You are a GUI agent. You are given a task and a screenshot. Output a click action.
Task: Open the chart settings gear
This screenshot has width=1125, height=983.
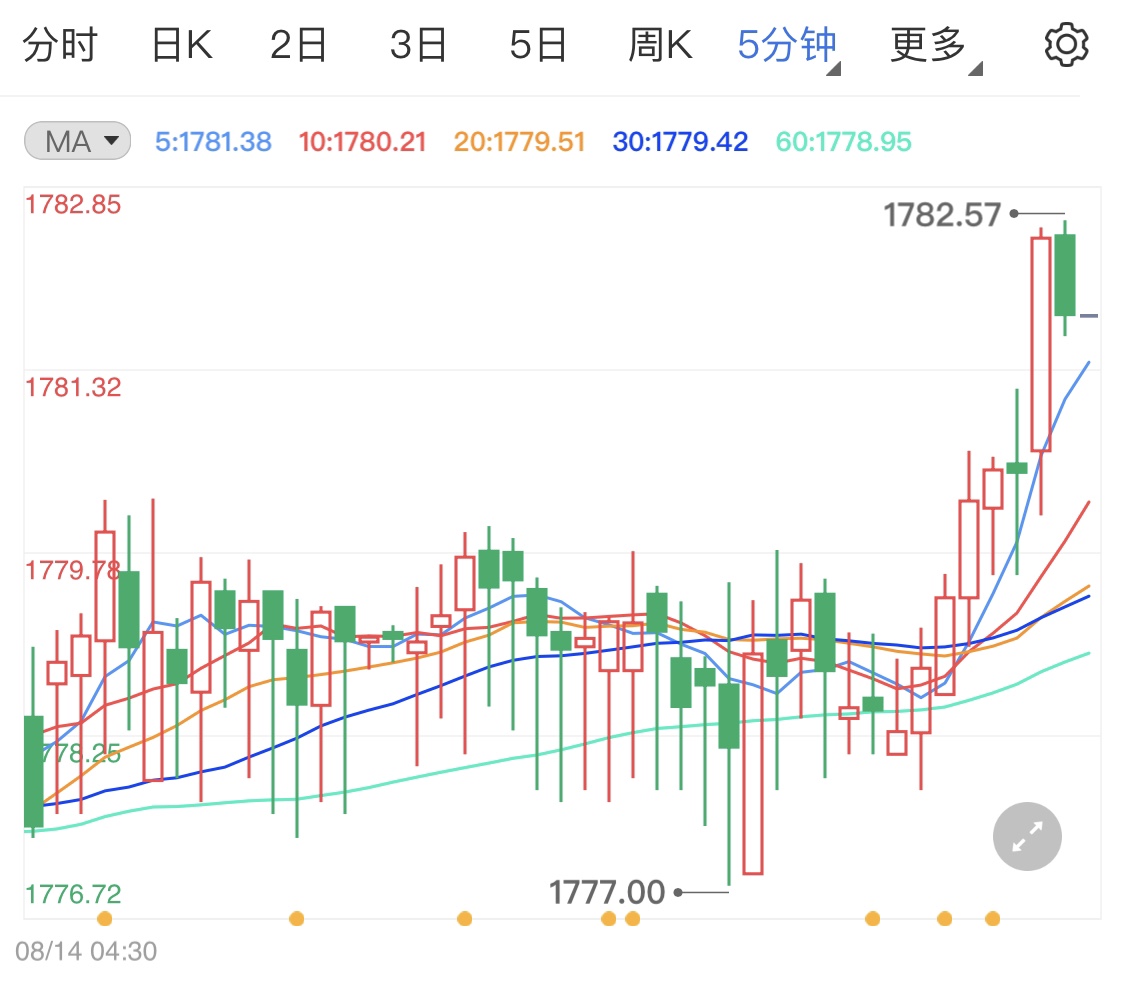[1066, 44]
